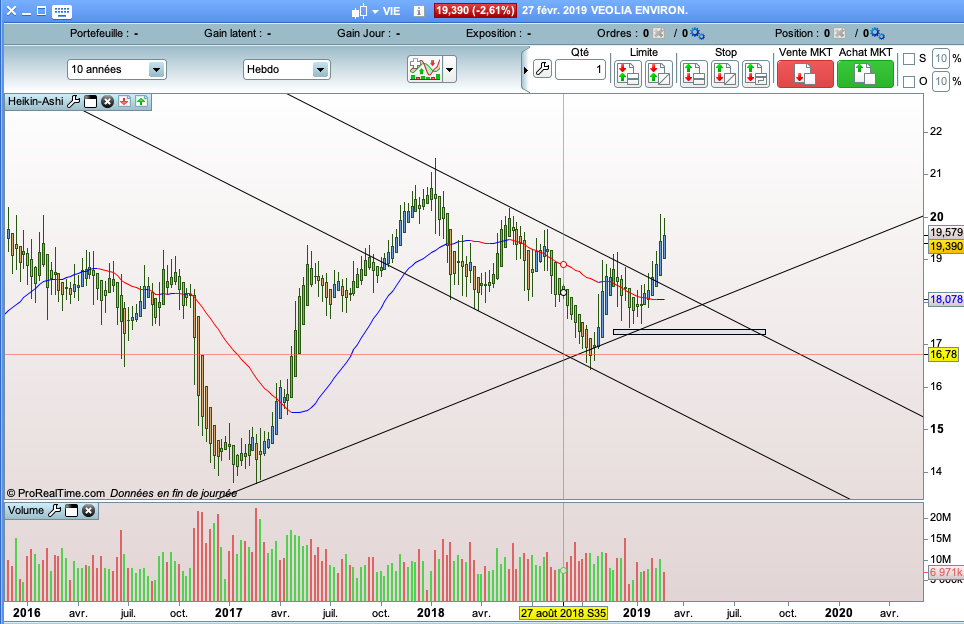Click the 6 971k volume value label
Screen dimensions: 964x624
(x=946, y=572)
